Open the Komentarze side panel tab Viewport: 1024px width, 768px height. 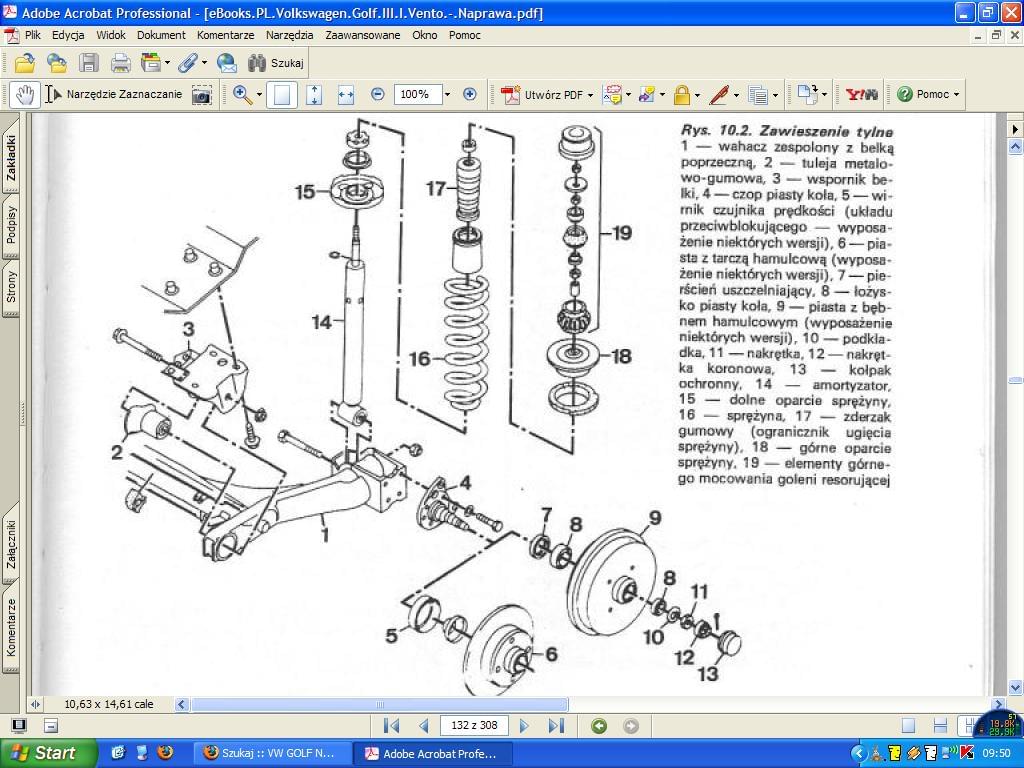[11, 628]
